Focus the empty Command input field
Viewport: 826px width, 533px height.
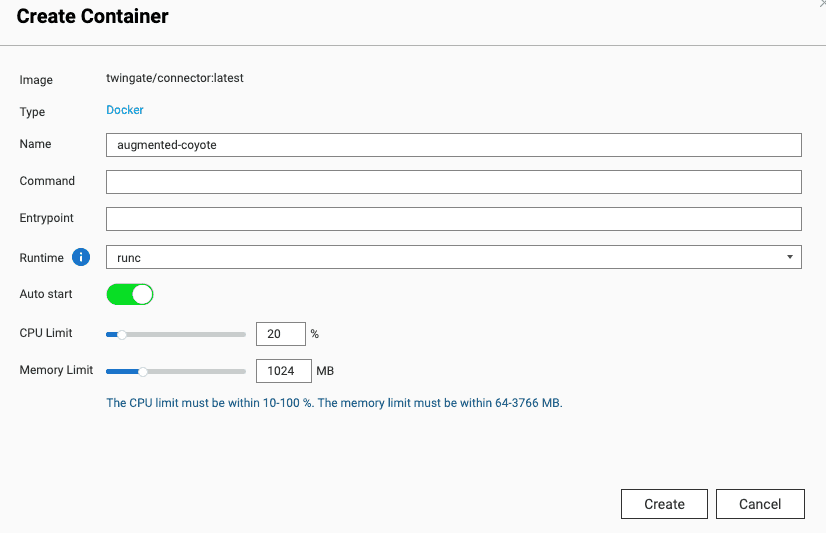tap(453, 182)
